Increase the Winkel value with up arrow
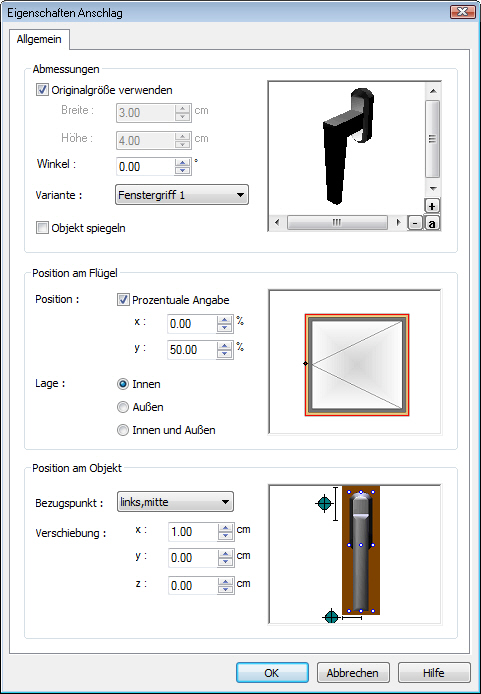This screenshot has height=694, width=481. [x=182, y=162]
